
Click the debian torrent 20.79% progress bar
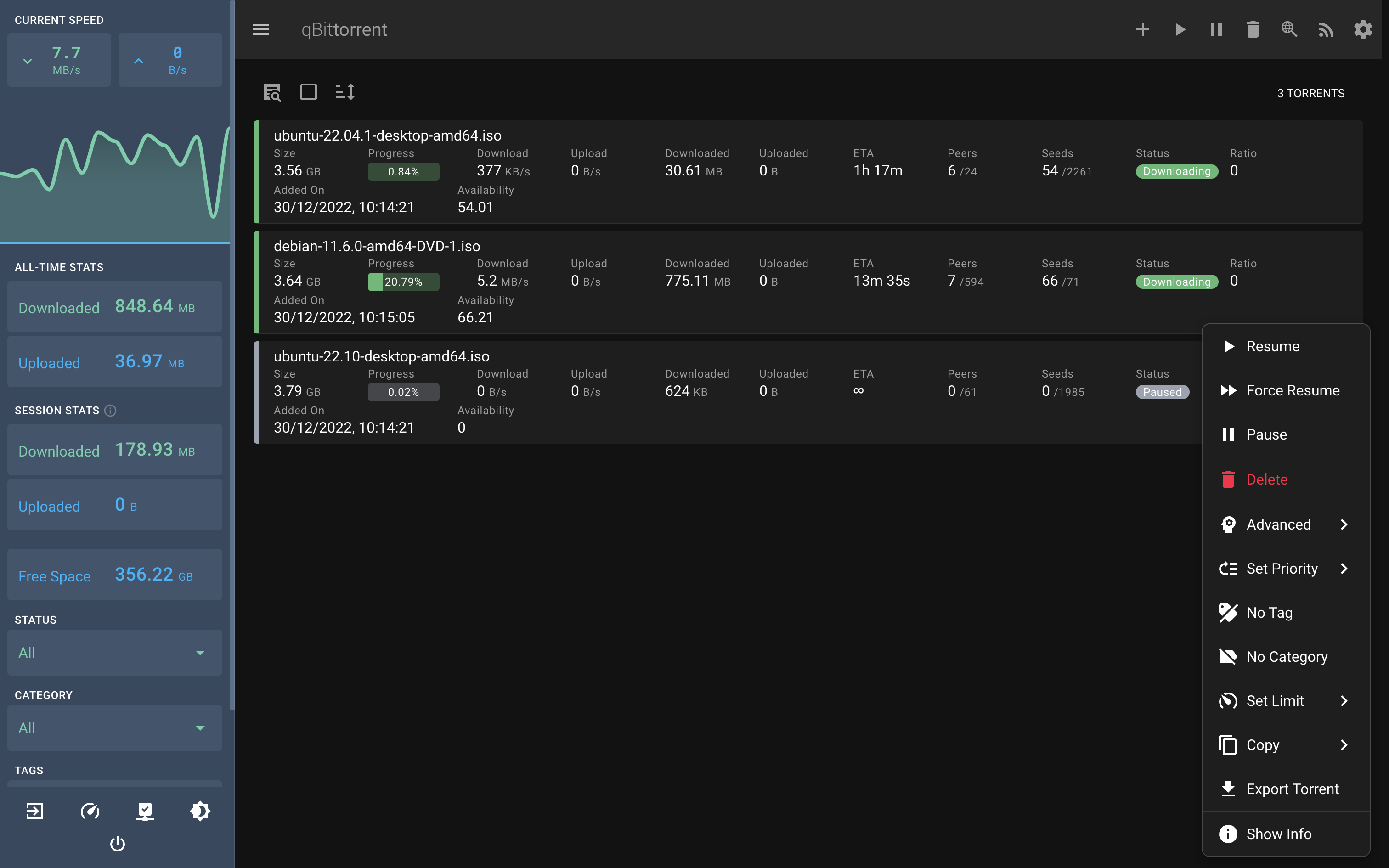coord(403,282)
